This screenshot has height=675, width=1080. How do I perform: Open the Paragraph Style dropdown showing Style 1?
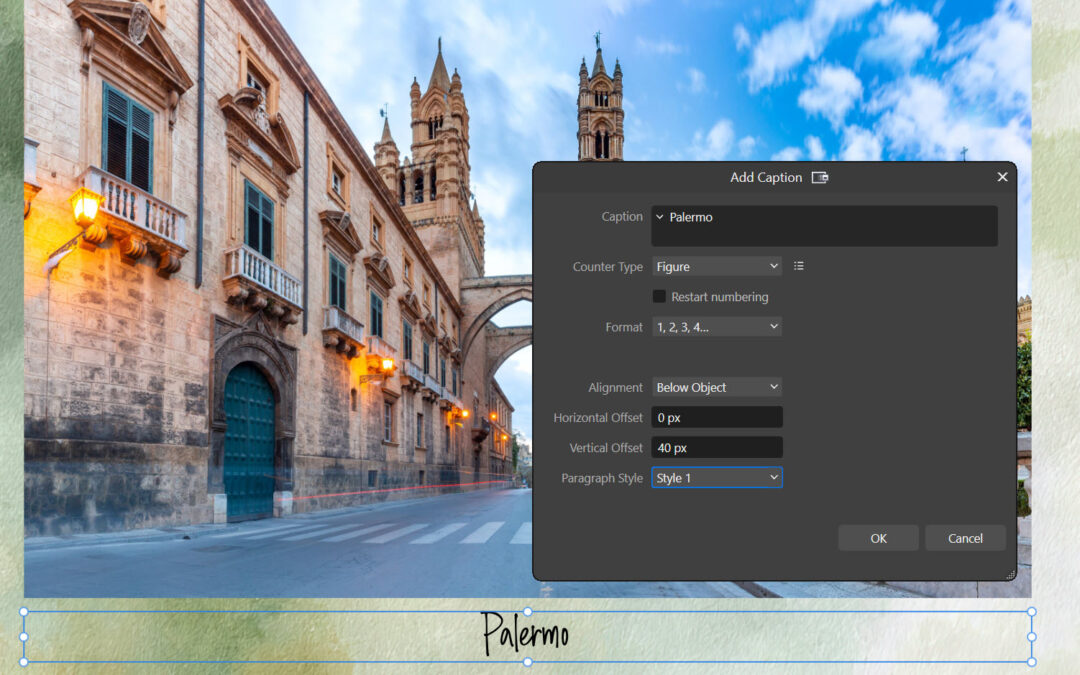pos(717,477)
